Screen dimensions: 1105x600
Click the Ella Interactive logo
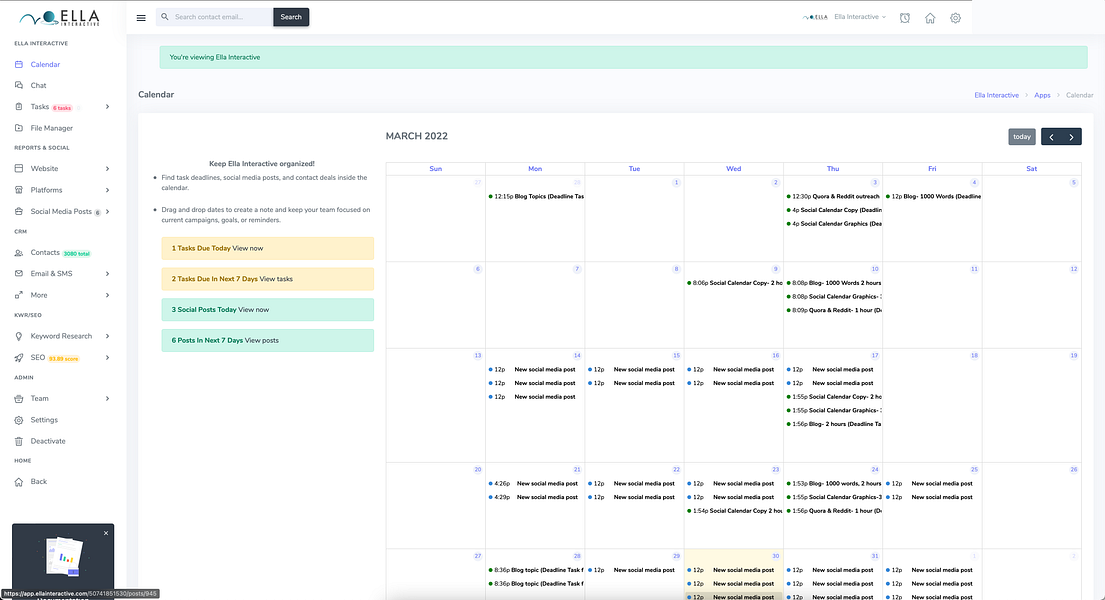click(60, 18)
